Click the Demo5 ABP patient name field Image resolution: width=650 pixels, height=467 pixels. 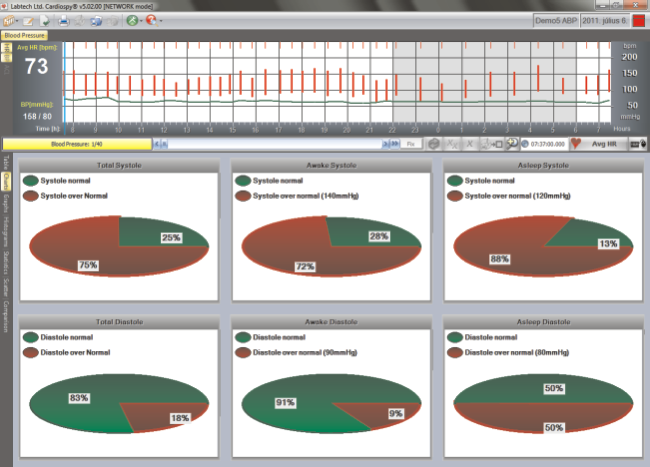click(x=556, y=21)
